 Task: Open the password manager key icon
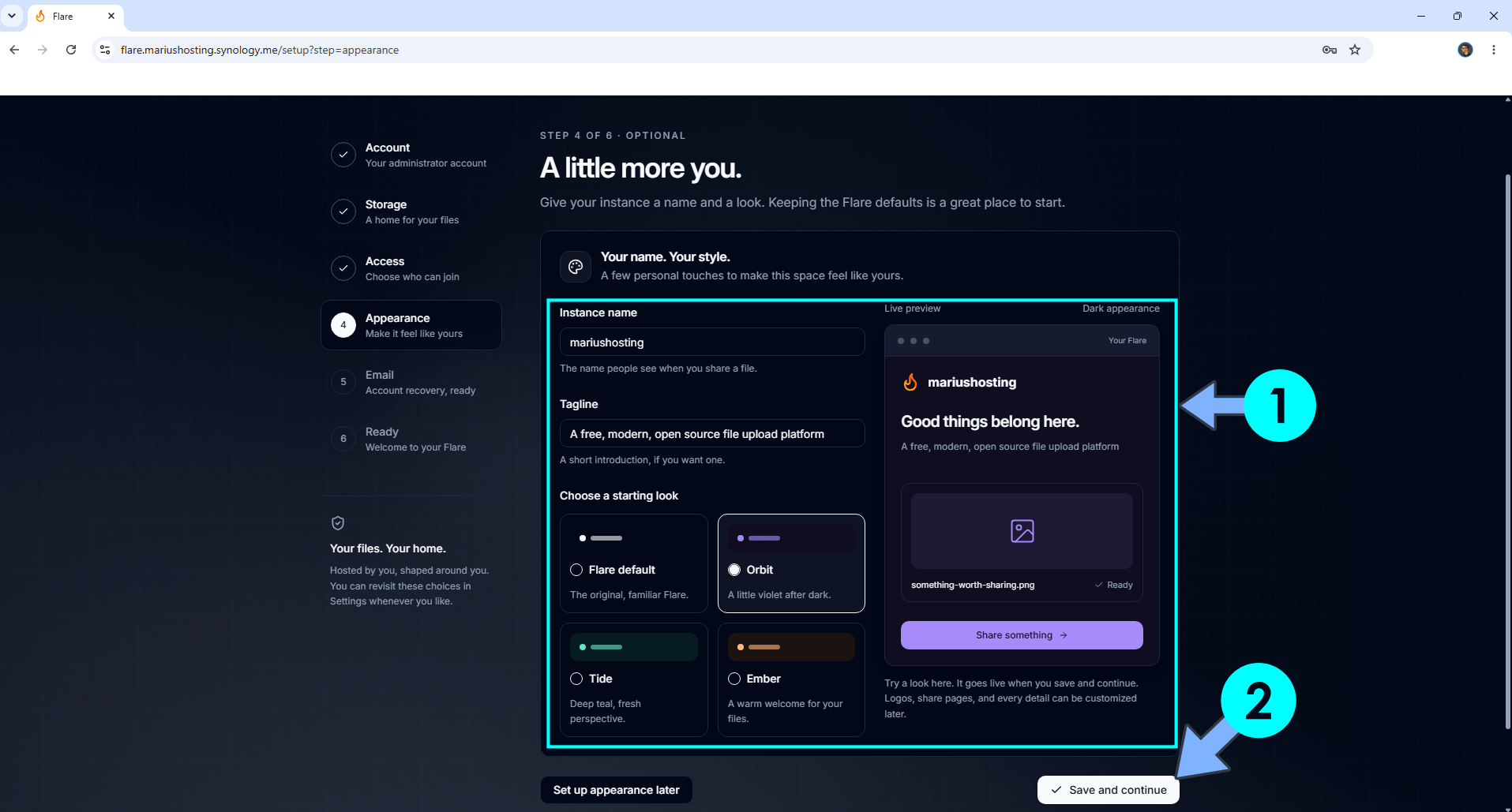tap(1330, 50)
